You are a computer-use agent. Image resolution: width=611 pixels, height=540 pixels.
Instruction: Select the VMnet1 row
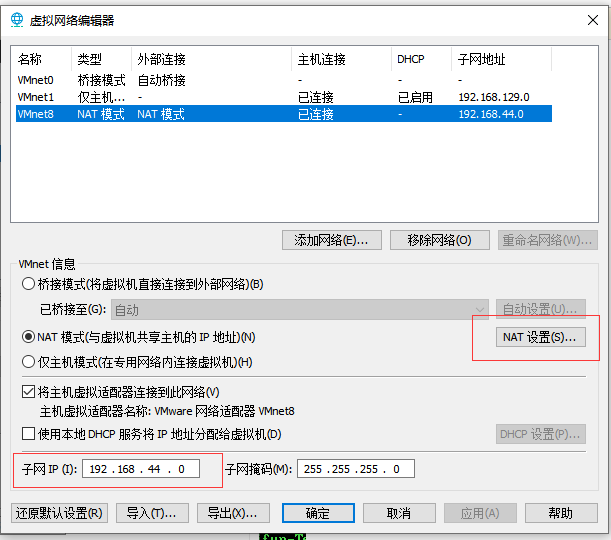pyautogui.click(x=284, y=97)
